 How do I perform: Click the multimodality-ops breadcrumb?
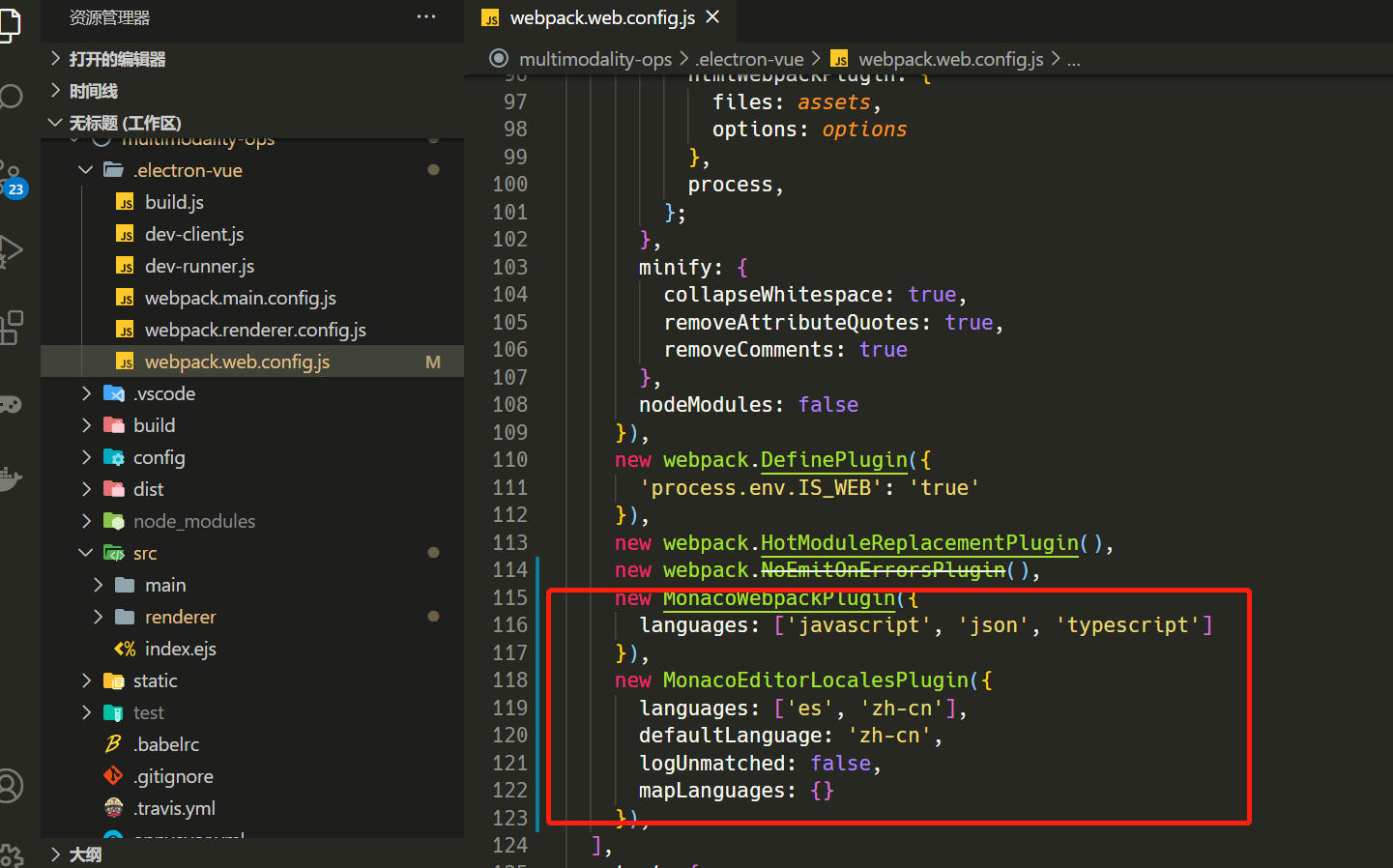click(595, 59)
